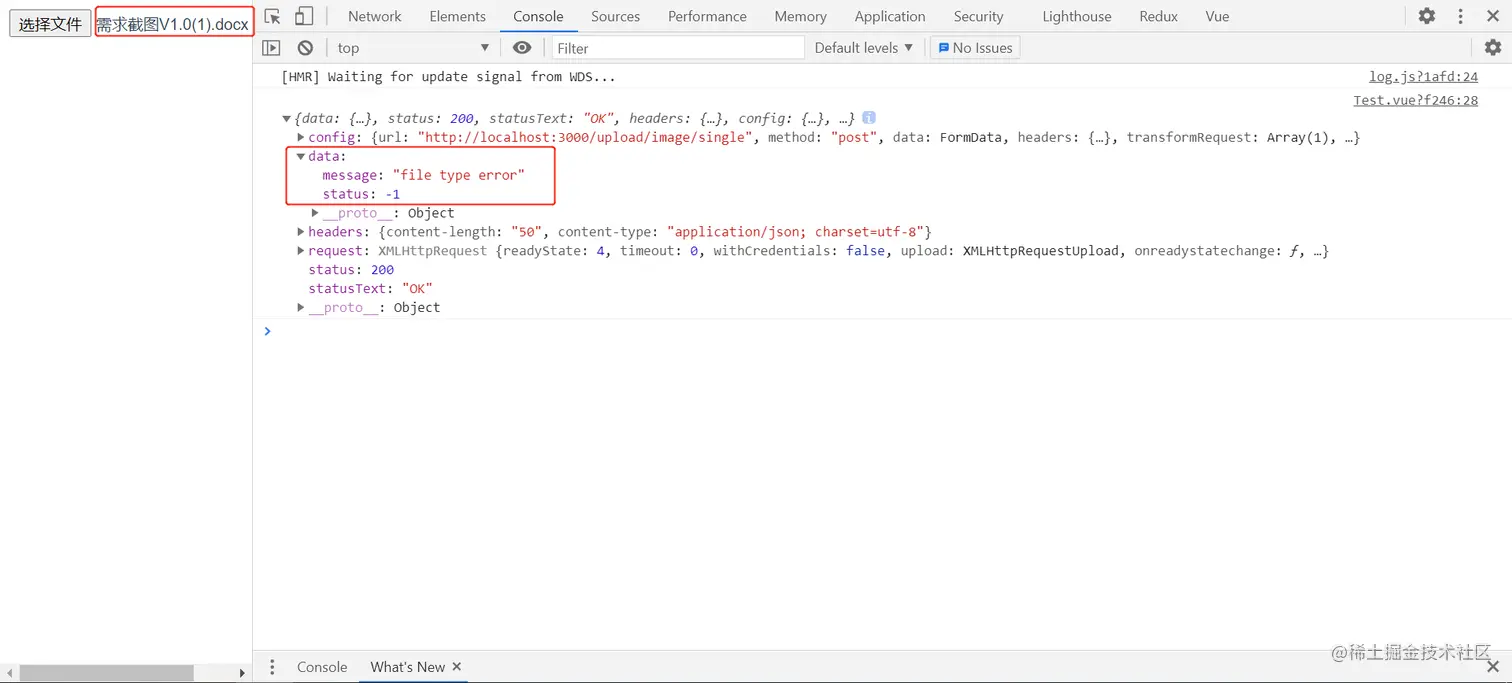This screenshot has width=1512, height=683.
Task: Expand the config property
Action: (x=301, y=137)
